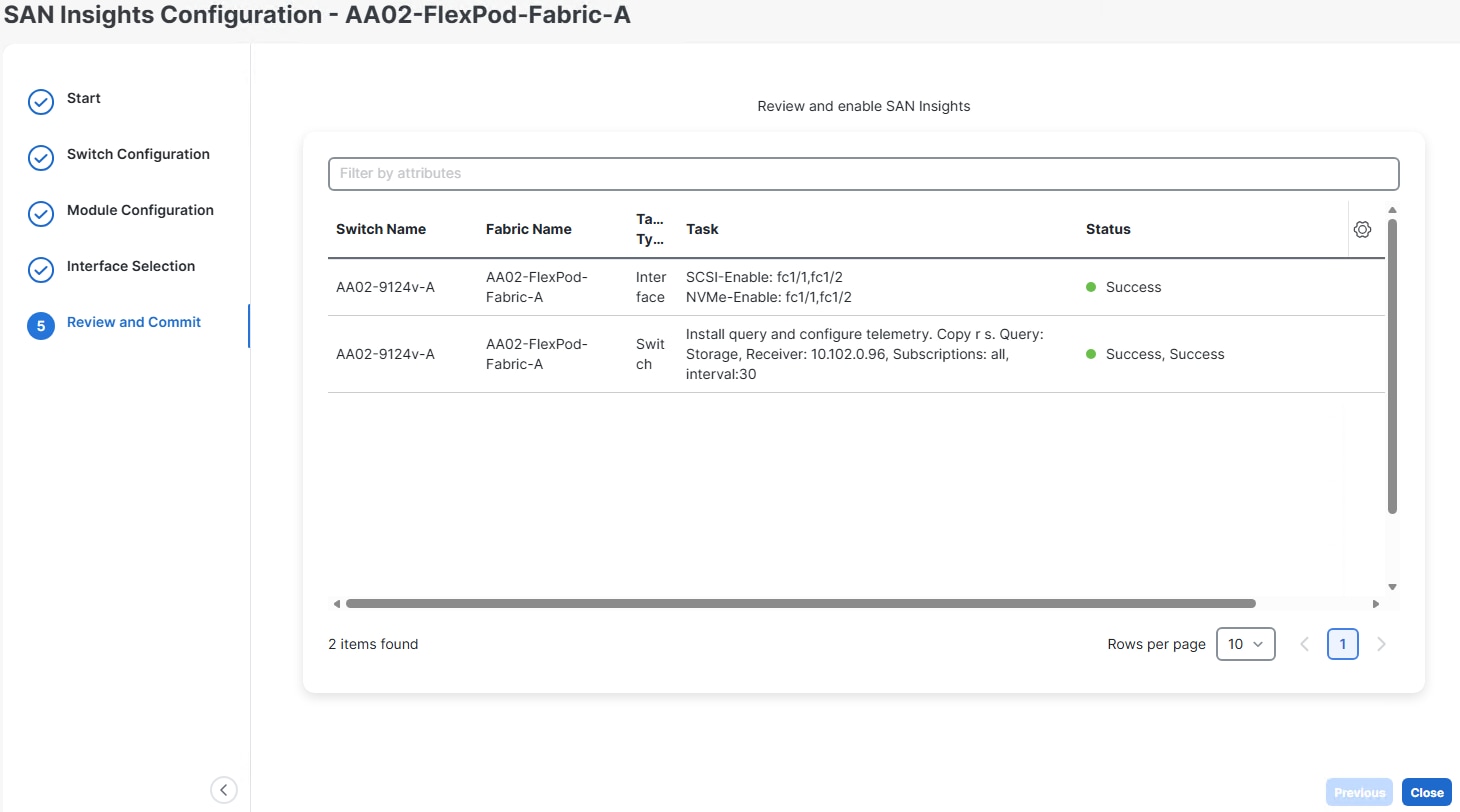Sort by the Task Type column header
Screen dimensions: 1460x812
tap(651, 229)
